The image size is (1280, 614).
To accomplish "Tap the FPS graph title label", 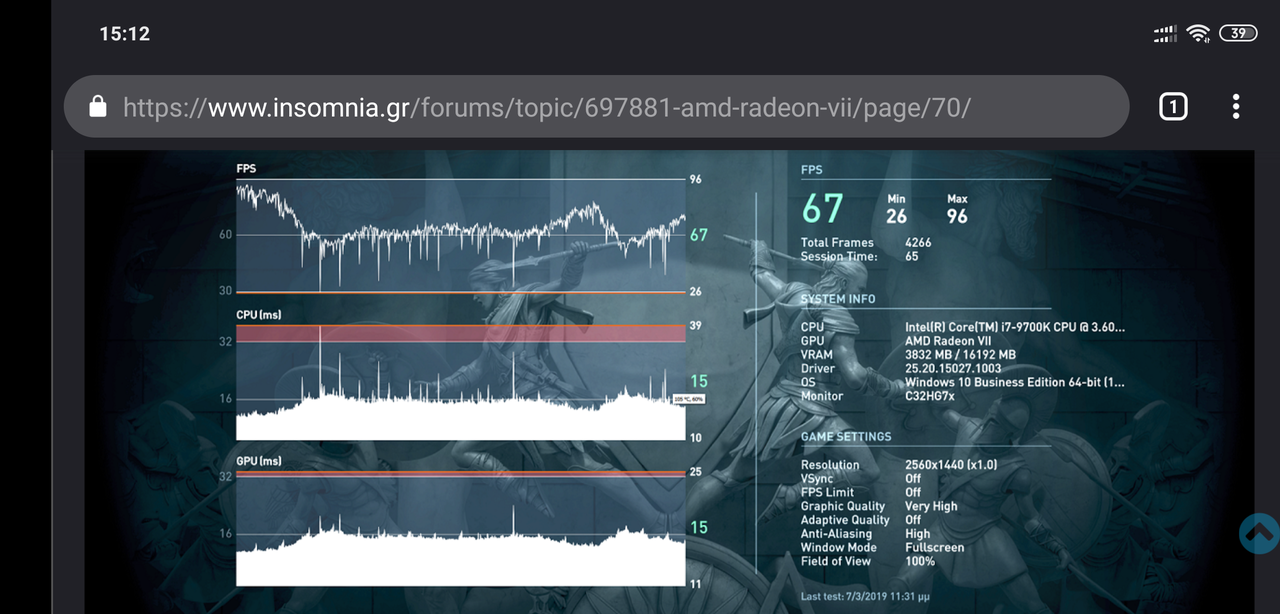I will [246, 169].
